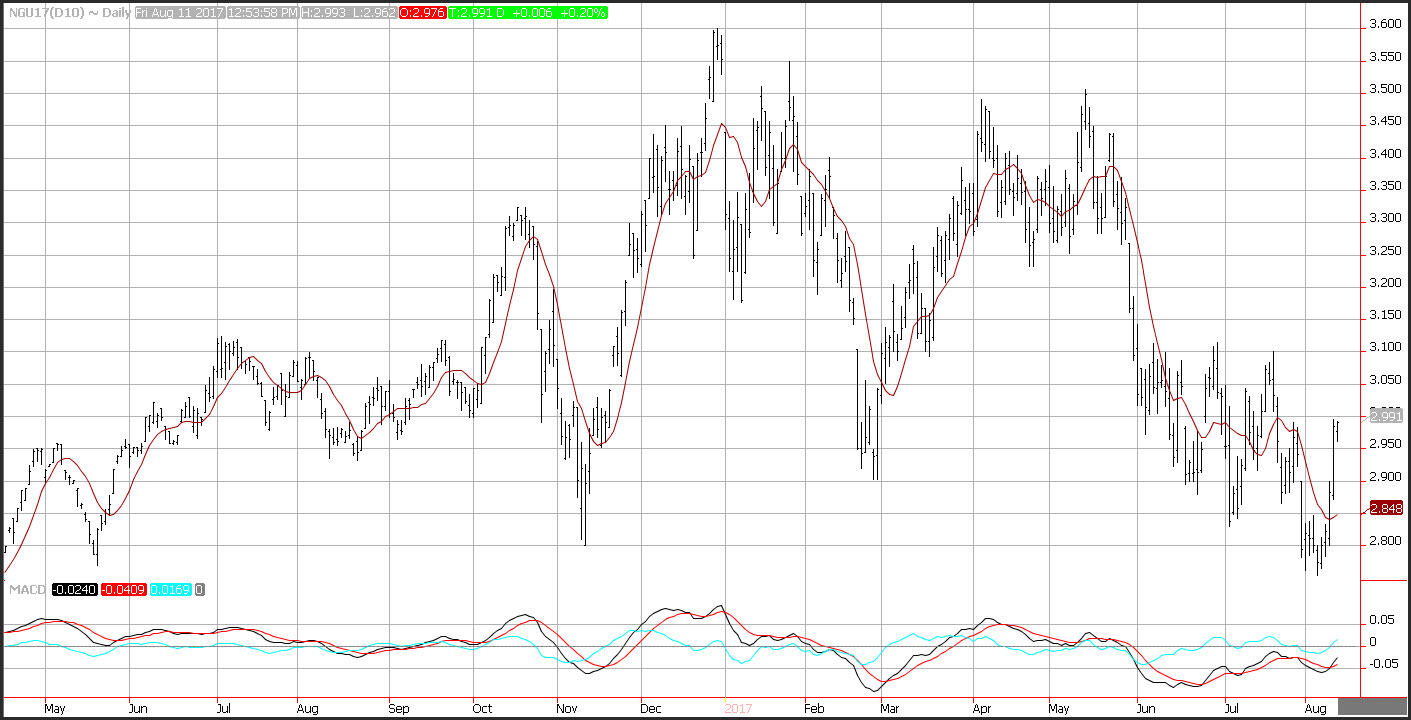The height and width of the screenshot is (720, 1411).
Task: Select the black MACD value -0.0240
Action: click(x=75, y=590)
